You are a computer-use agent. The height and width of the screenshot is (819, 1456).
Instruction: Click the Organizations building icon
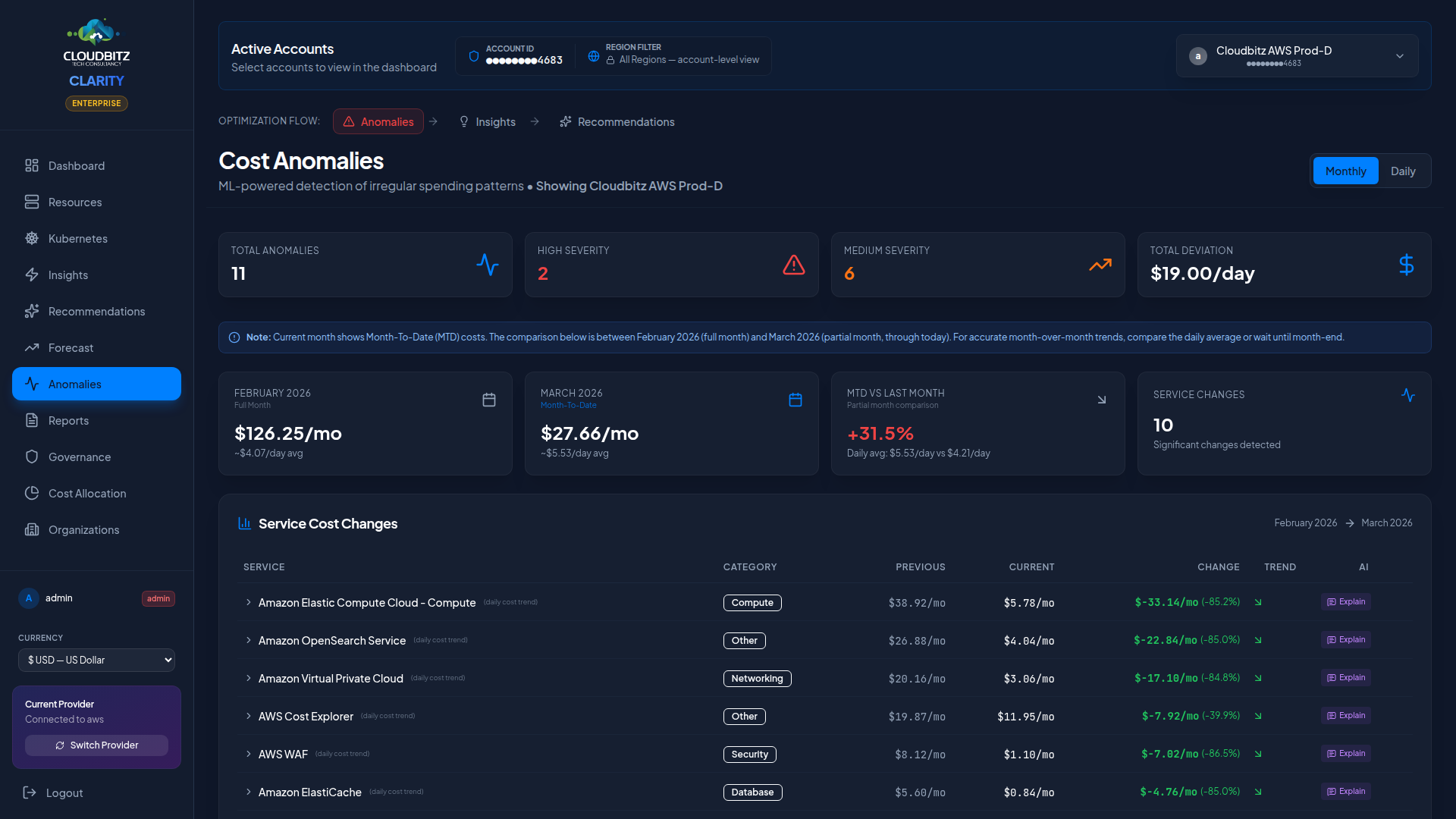tap(32, 529)
